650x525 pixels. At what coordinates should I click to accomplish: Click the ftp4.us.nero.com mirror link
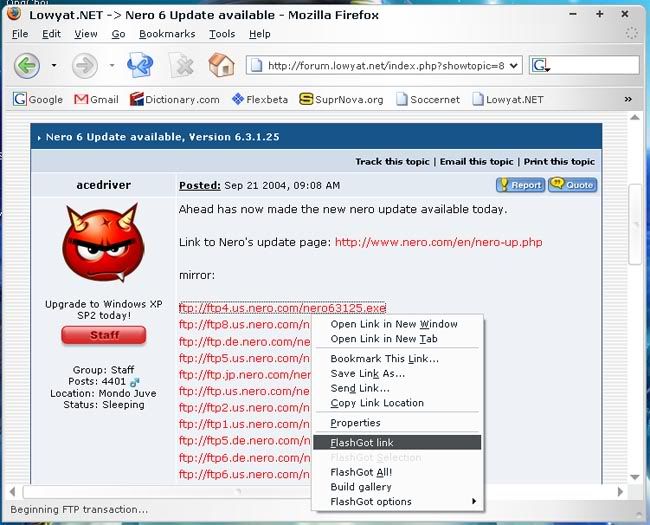[x=282, y=308]
